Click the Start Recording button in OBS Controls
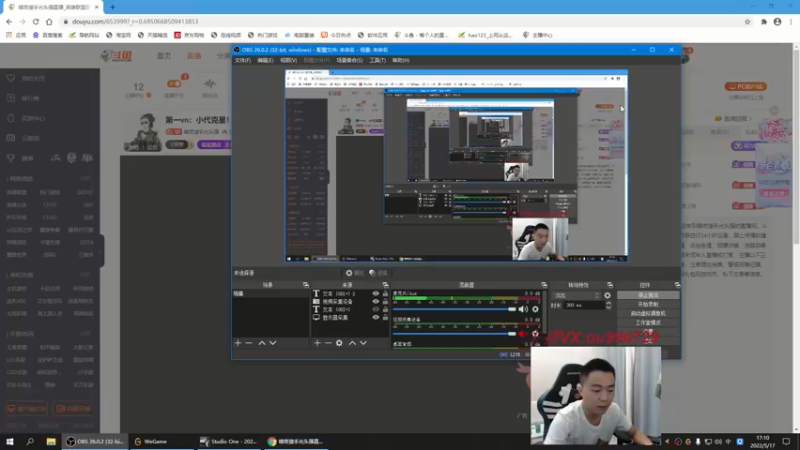The image size is (800, 450). pos(648,305)
